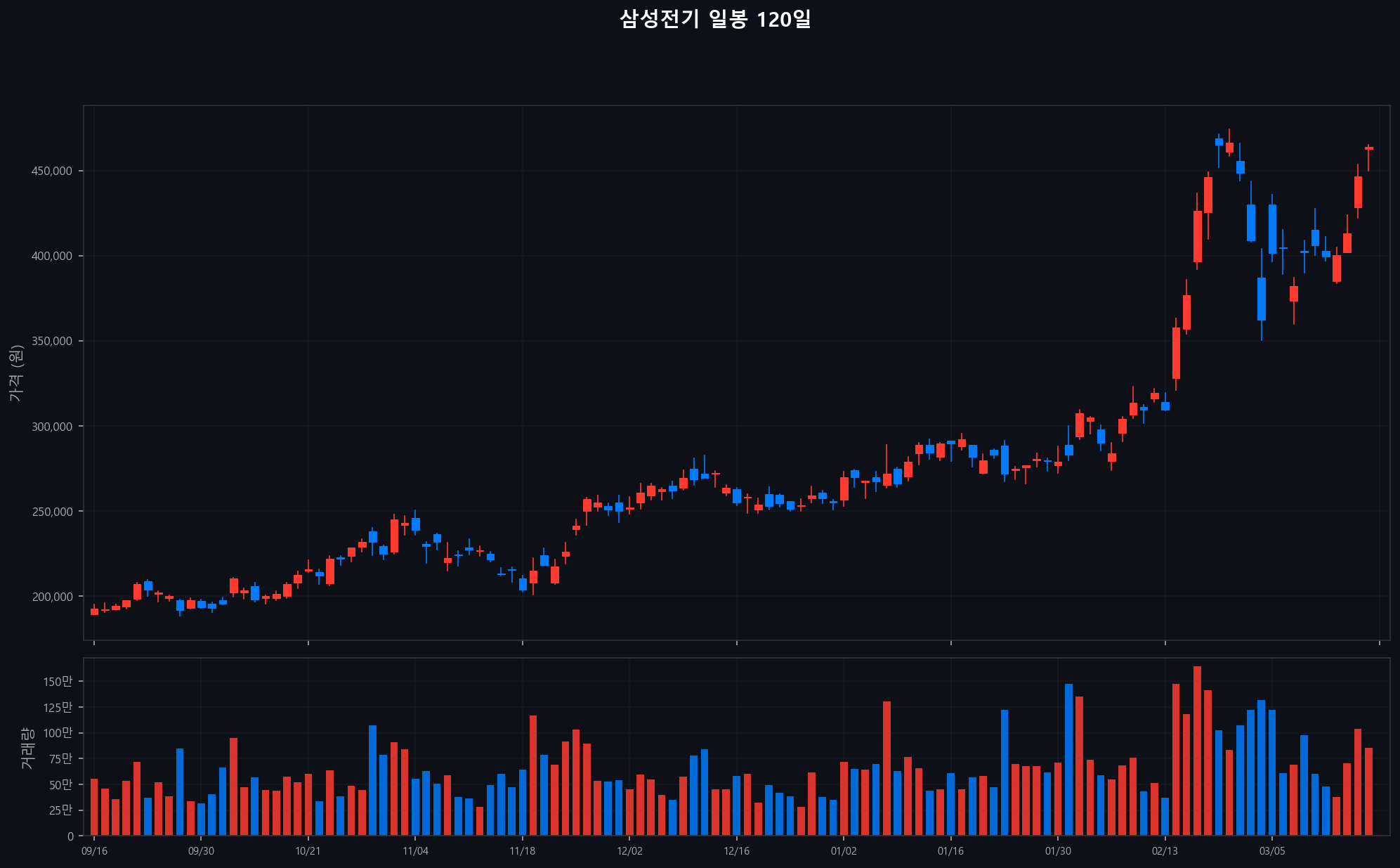The width and height of the screenshot is (1400, 868).
Task: Click the tallest red volume bar
Action: pyautogui.click(x=1197, y=751)
